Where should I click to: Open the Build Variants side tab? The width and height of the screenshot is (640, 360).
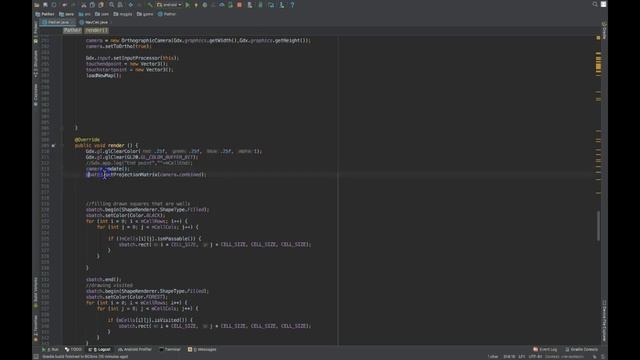click(36, 292)
